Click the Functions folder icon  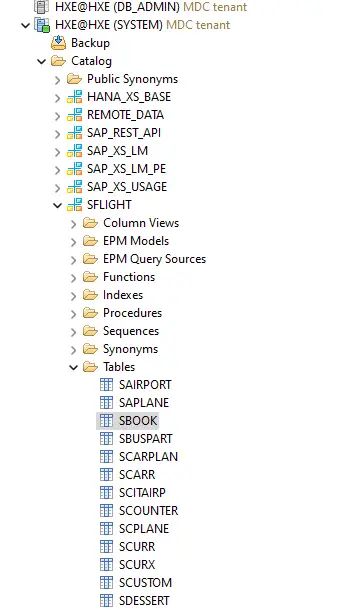pyautogui.click(x=90, y=277)
